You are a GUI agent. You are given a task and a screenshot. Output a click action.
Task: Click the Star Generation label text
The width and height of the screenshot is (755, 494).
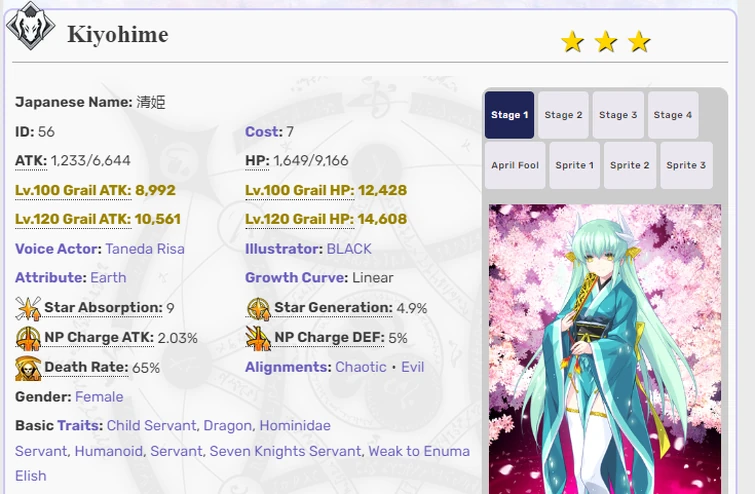click(x=334, y=308)
